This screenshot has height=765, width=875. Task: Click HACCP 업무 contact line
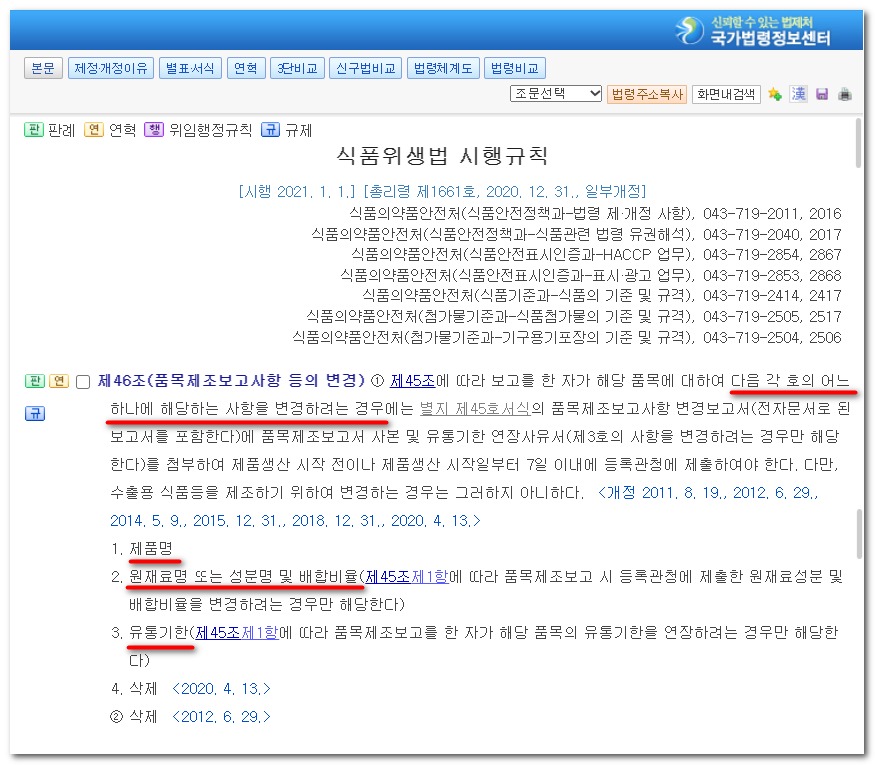coord(596,255)
